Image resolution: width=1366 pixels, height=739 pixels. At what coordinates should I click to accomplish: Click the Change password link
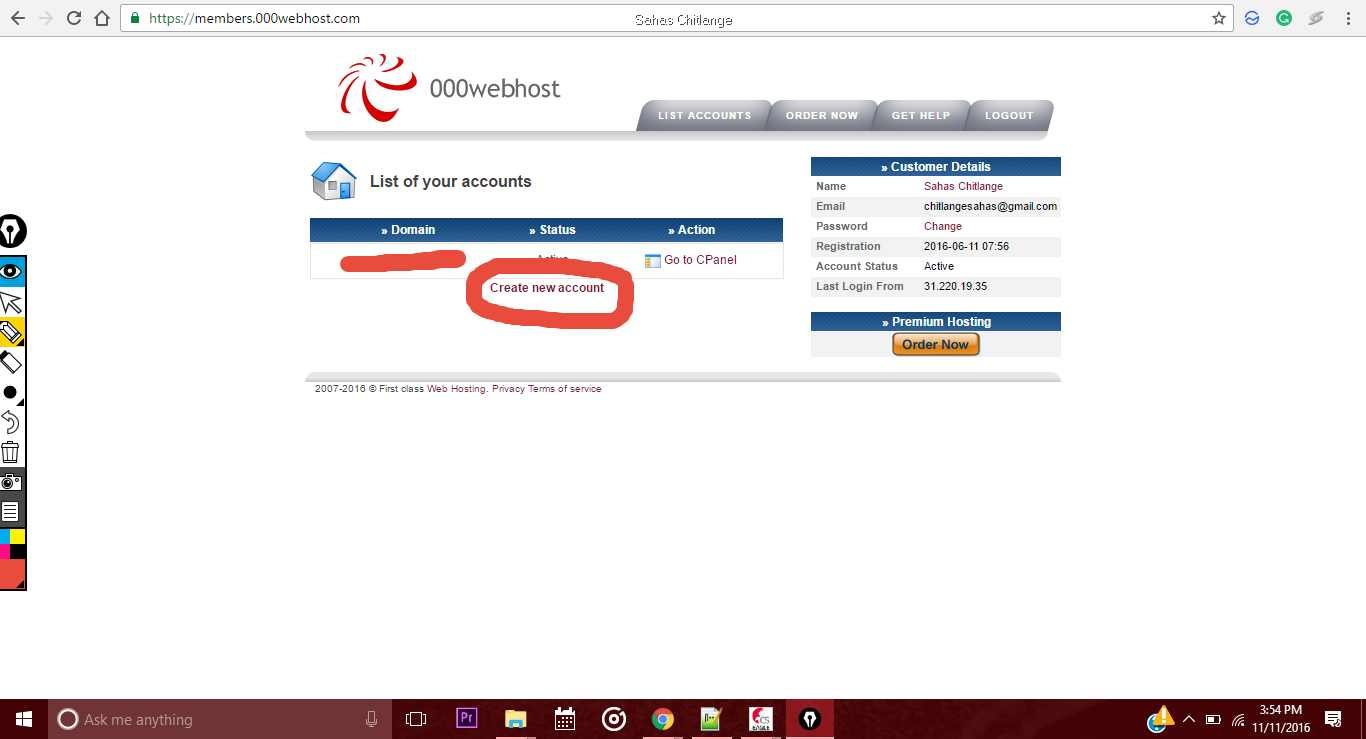(x=943, y=226)
